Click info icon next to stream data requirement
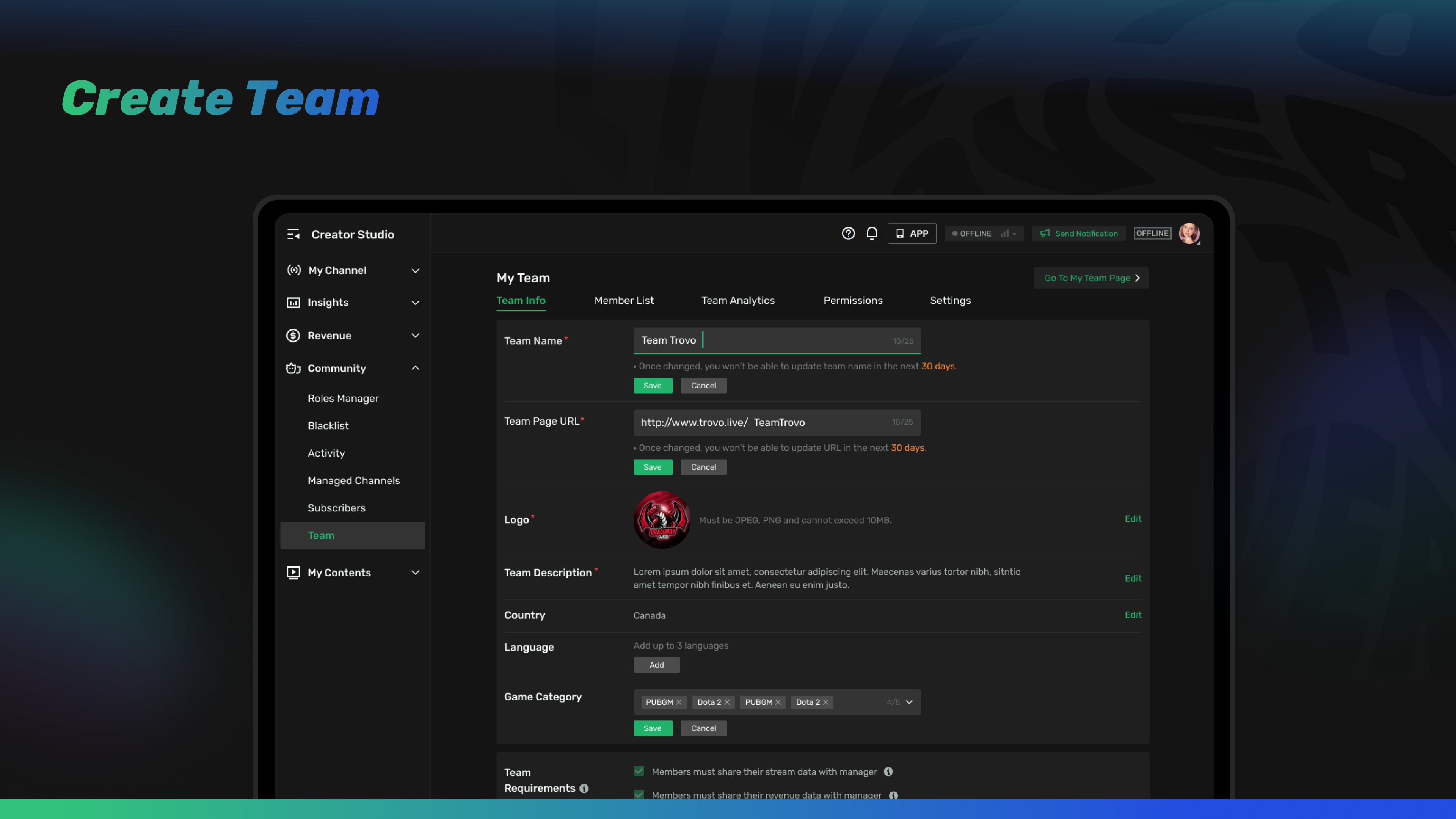The height and width of the screenshot is (819, 1456). click(888, 772)
